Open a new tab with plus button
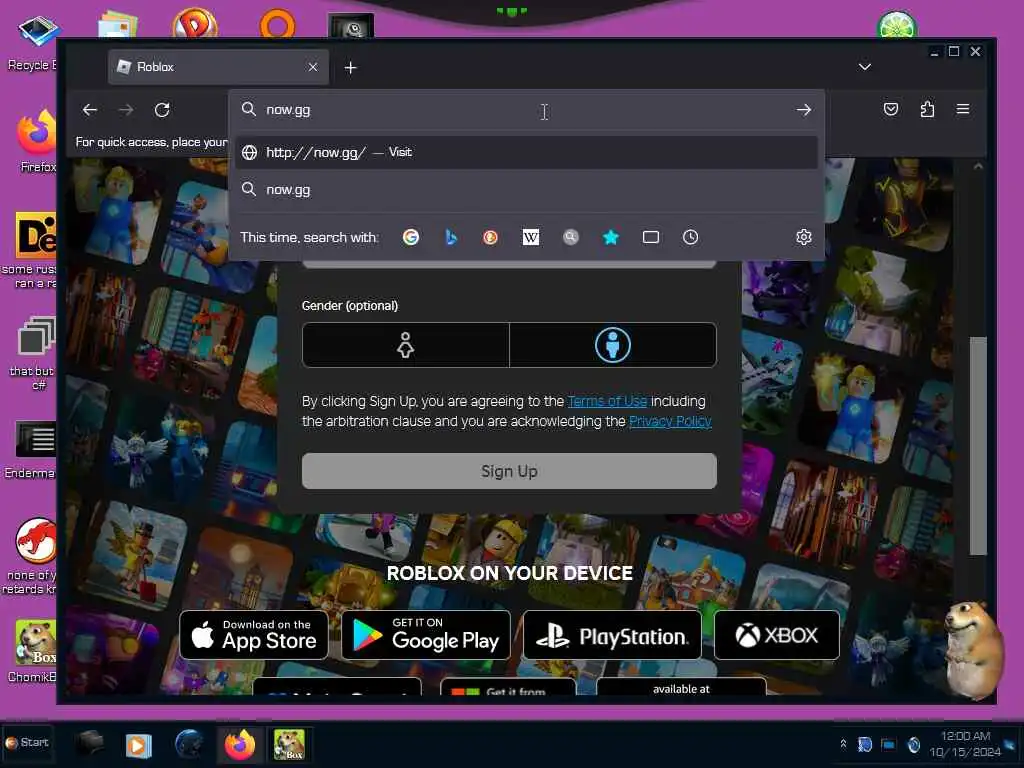Viewport: 1024px width, 768px height. coord(351,67)
